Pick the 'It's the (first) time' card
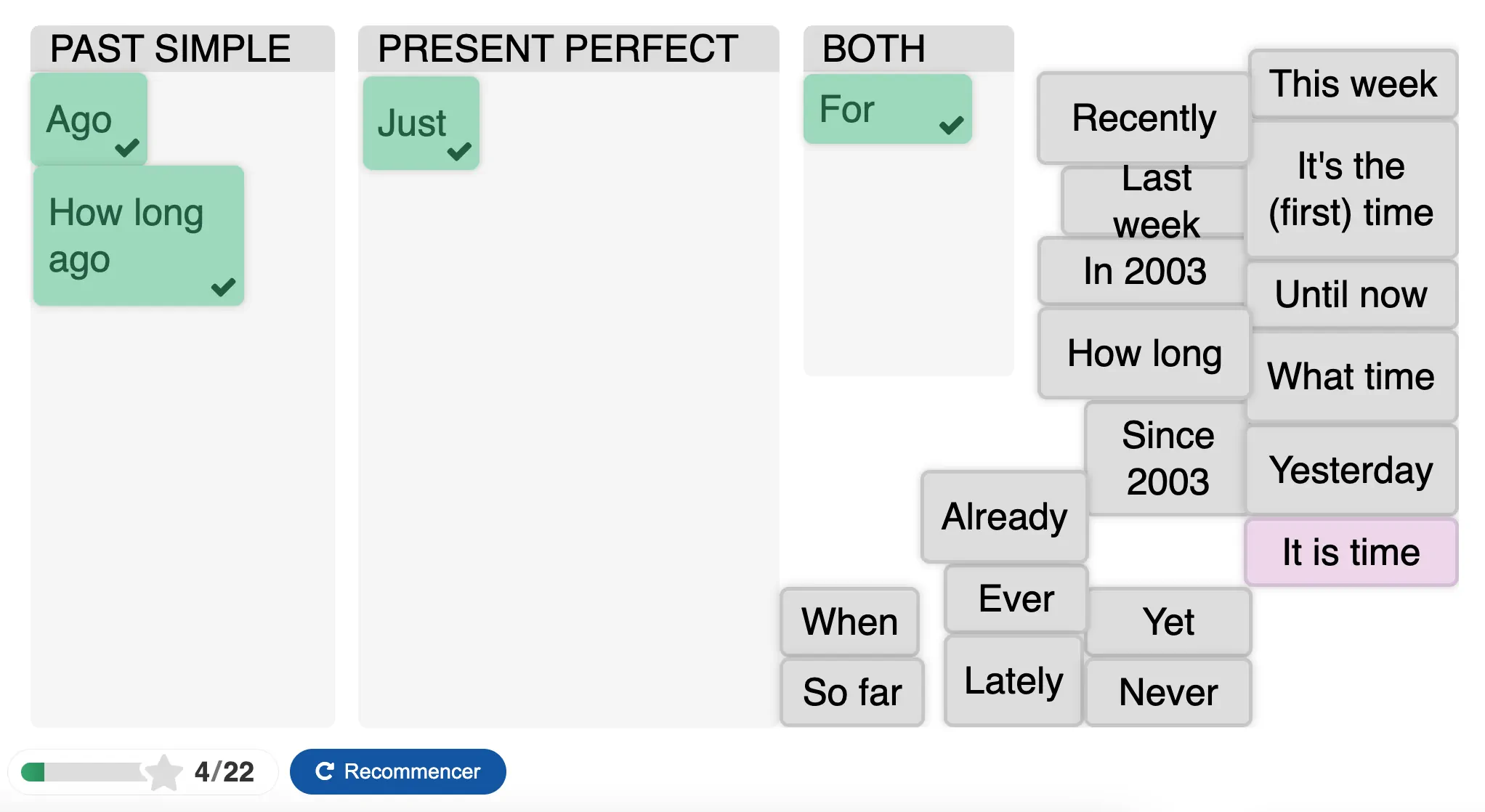 (1351, 189)
